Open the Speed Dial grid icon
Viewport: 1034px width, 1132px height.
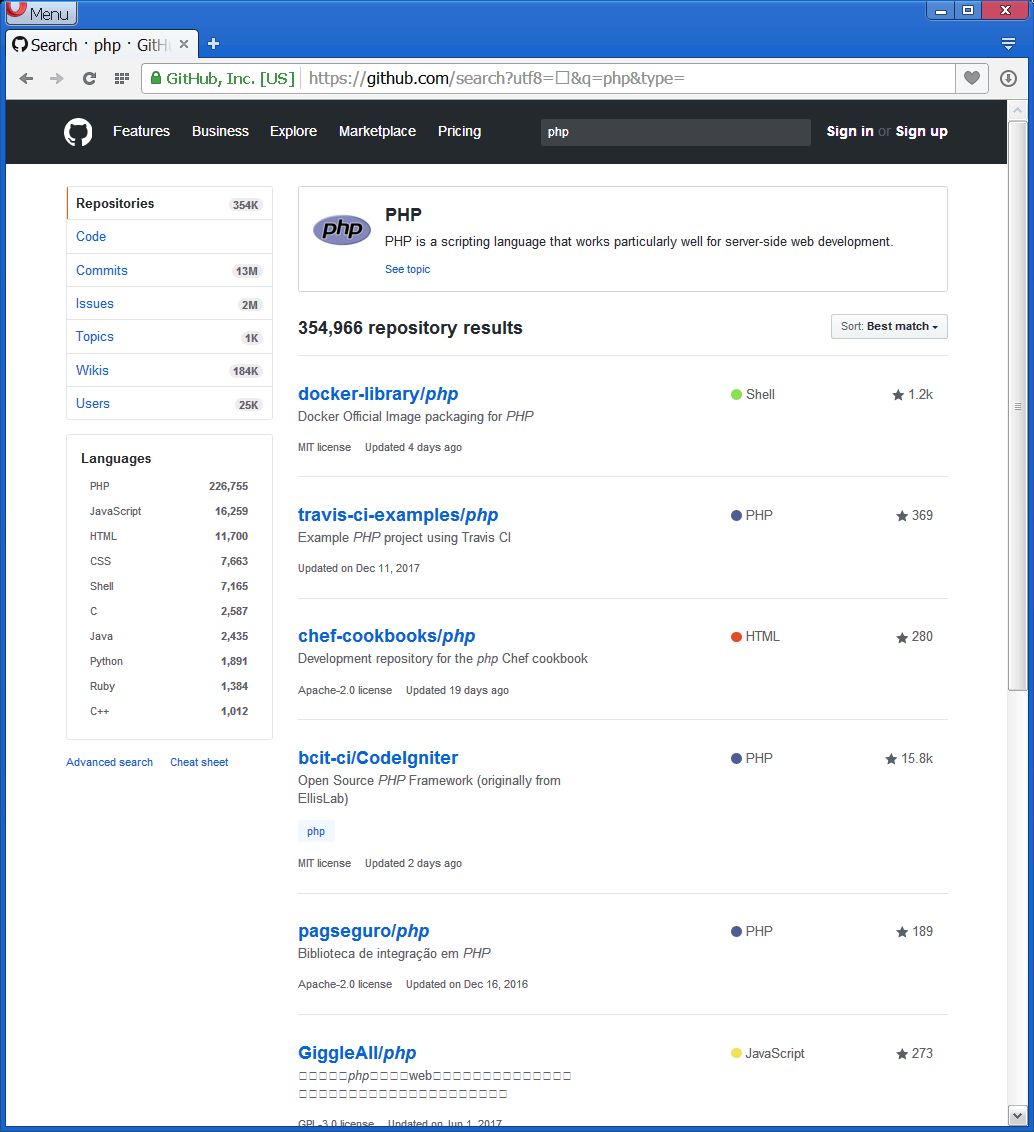coord(121,78)
